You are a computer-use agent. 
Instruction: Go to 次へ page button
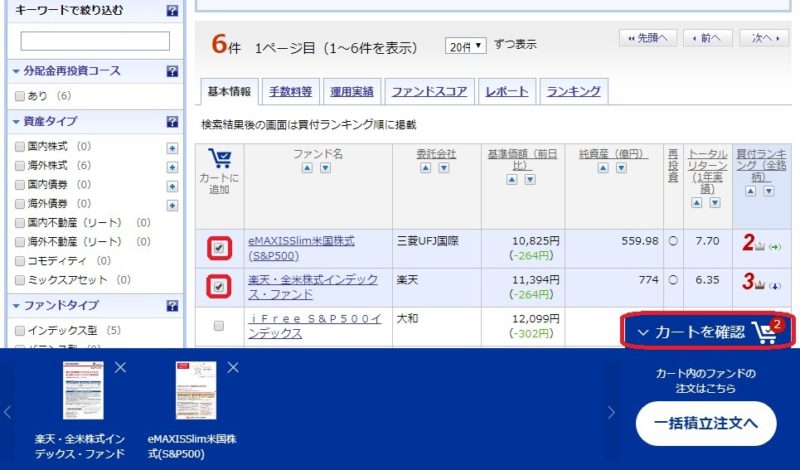coord(764,38)
